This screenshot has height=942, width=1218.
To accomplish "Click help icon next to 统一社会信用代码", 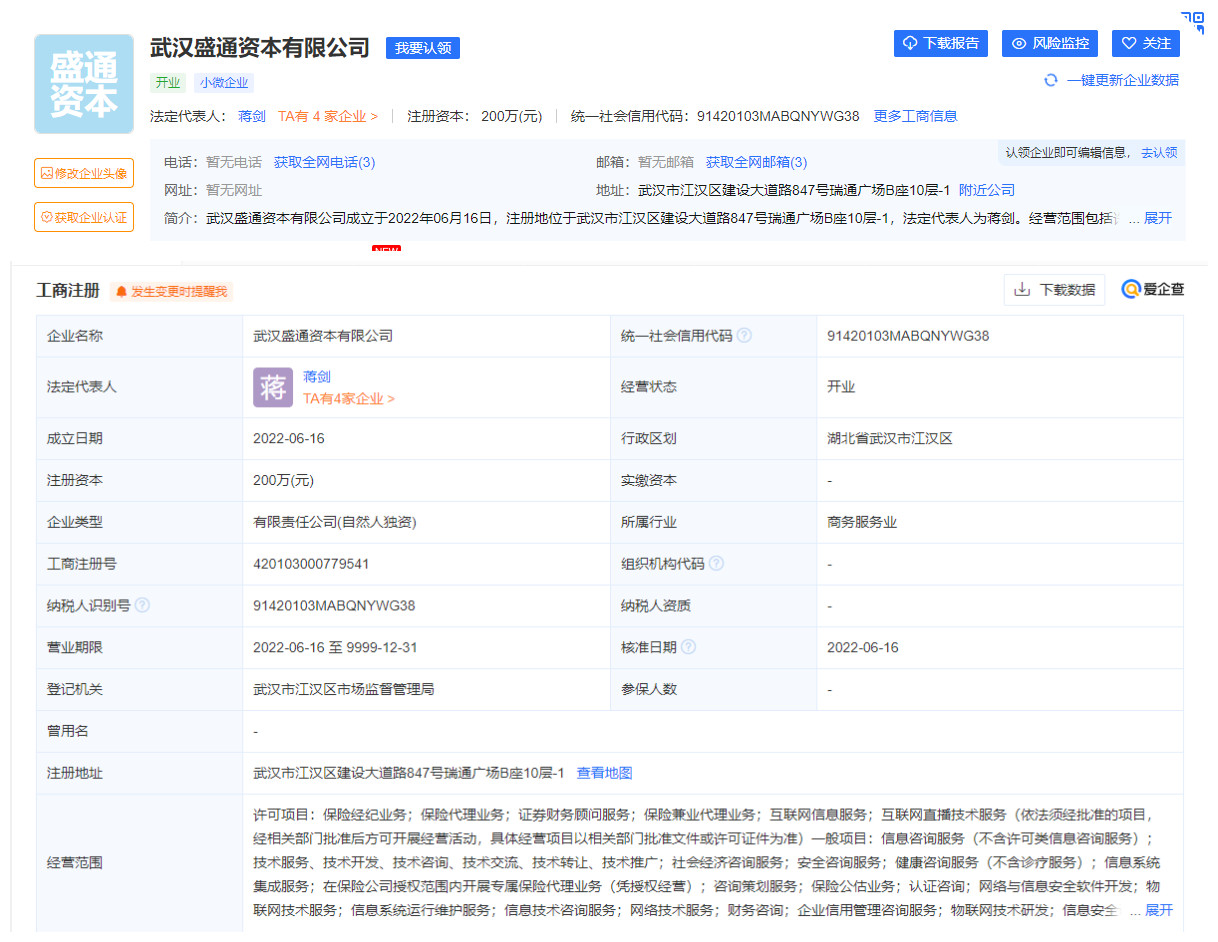I will 745,336.
